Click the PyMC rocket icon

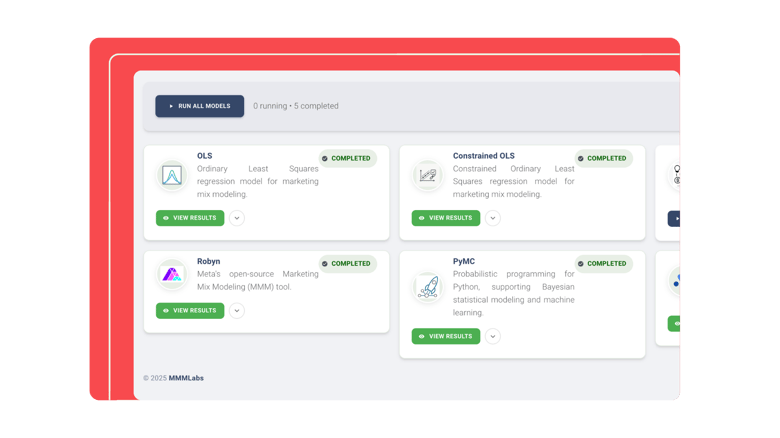(x=428, y=288)
